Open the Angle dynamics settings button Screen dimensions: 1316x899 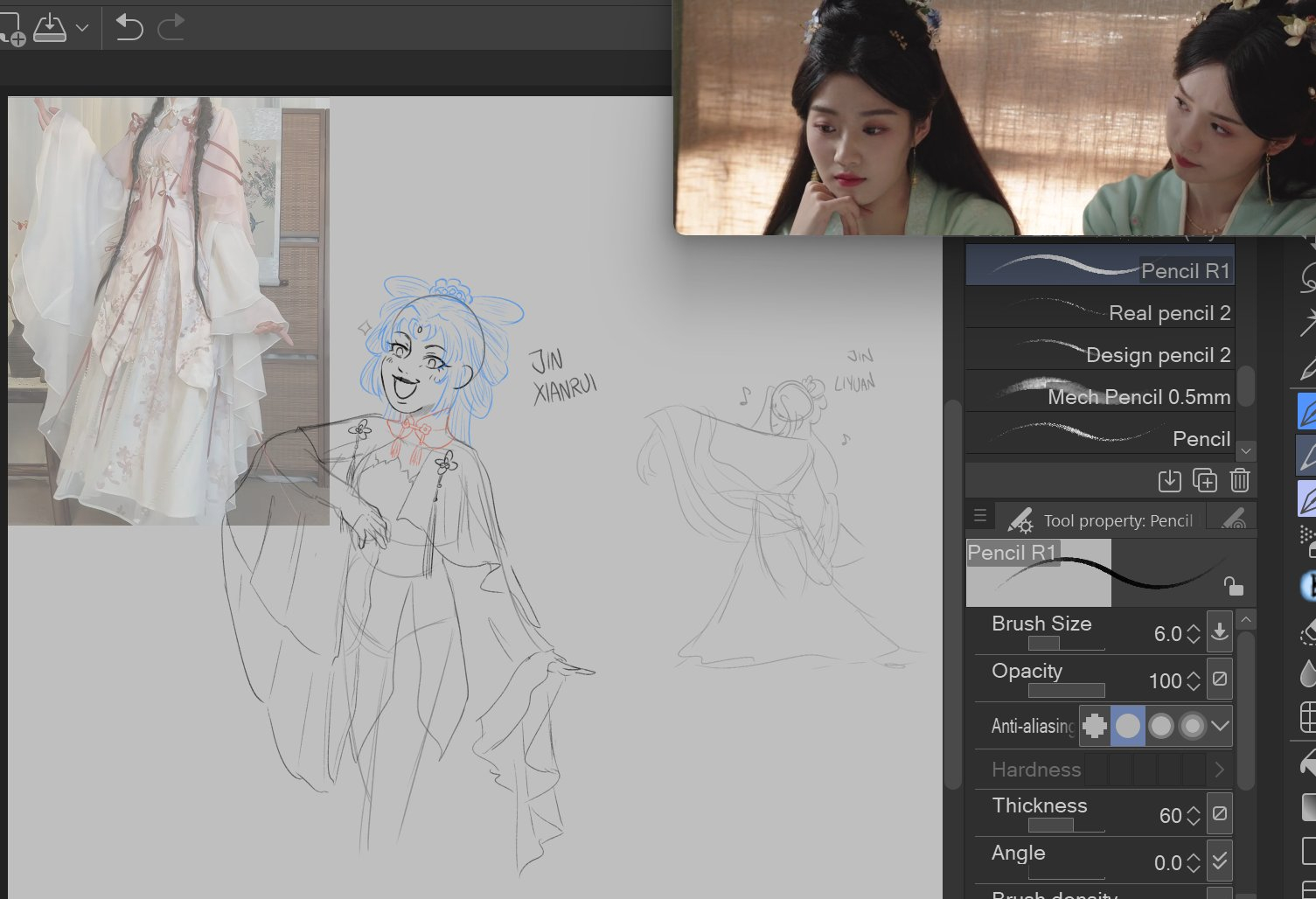click(x=1219, y=861)
